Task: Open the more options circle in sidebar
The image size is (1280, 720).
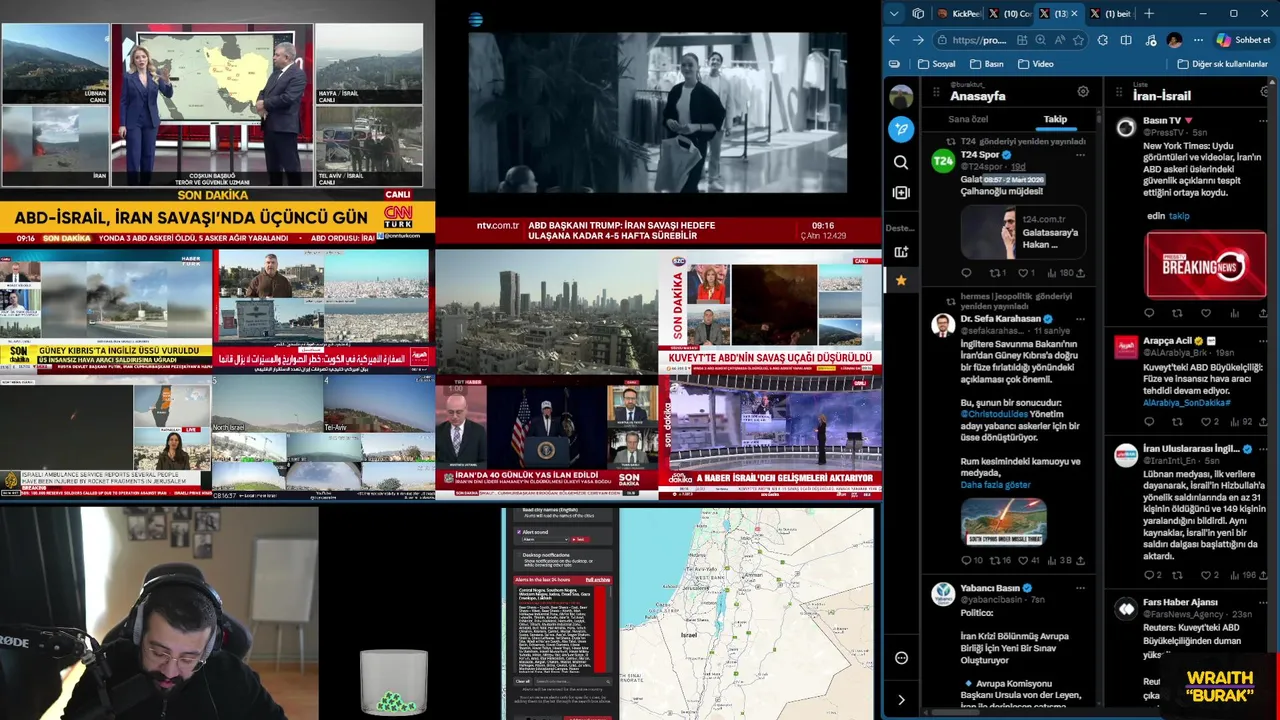Action: [901, 658]
